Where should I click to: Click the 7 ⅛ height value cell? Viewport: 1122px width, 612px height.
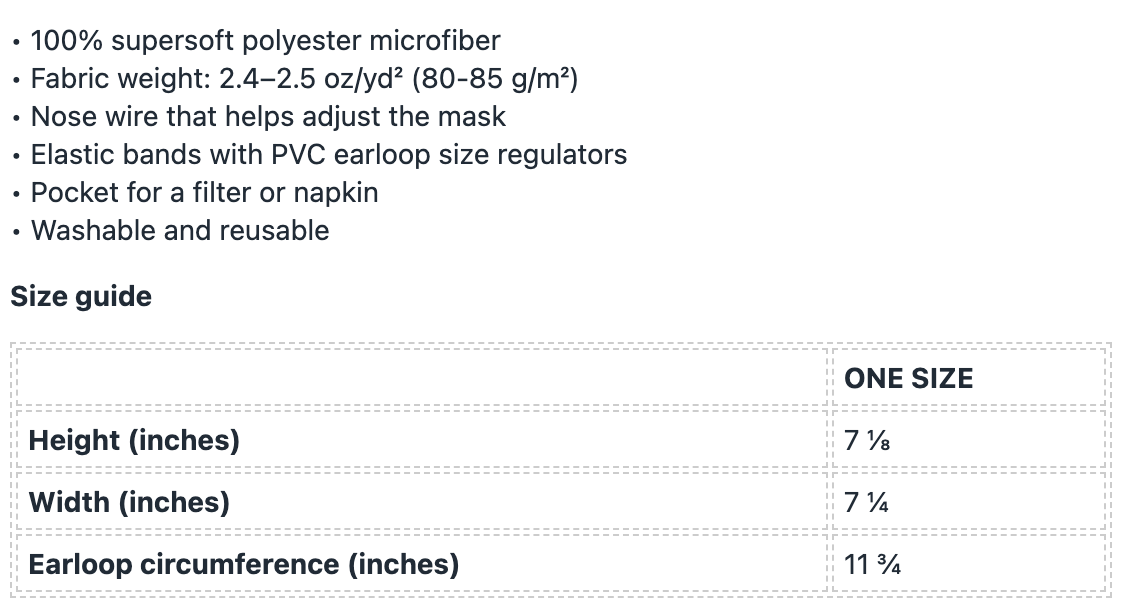(x=969, y=439)
